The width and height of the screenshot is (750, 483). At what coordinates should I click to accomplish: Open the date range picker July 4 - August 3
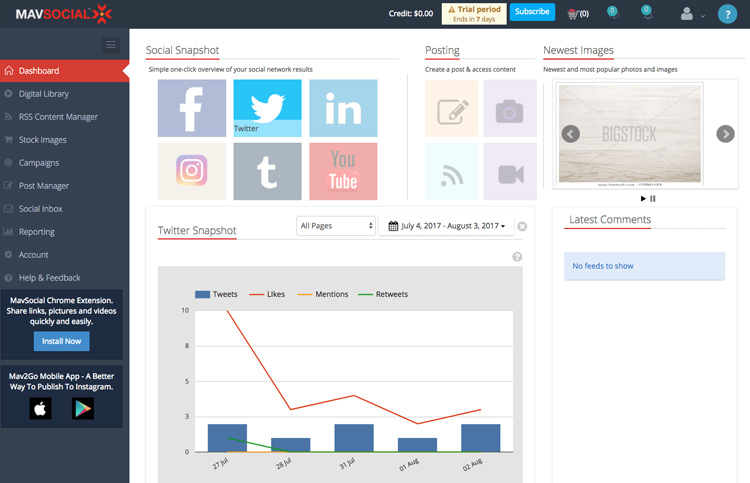pyautogui.click(x=446, y=226)
